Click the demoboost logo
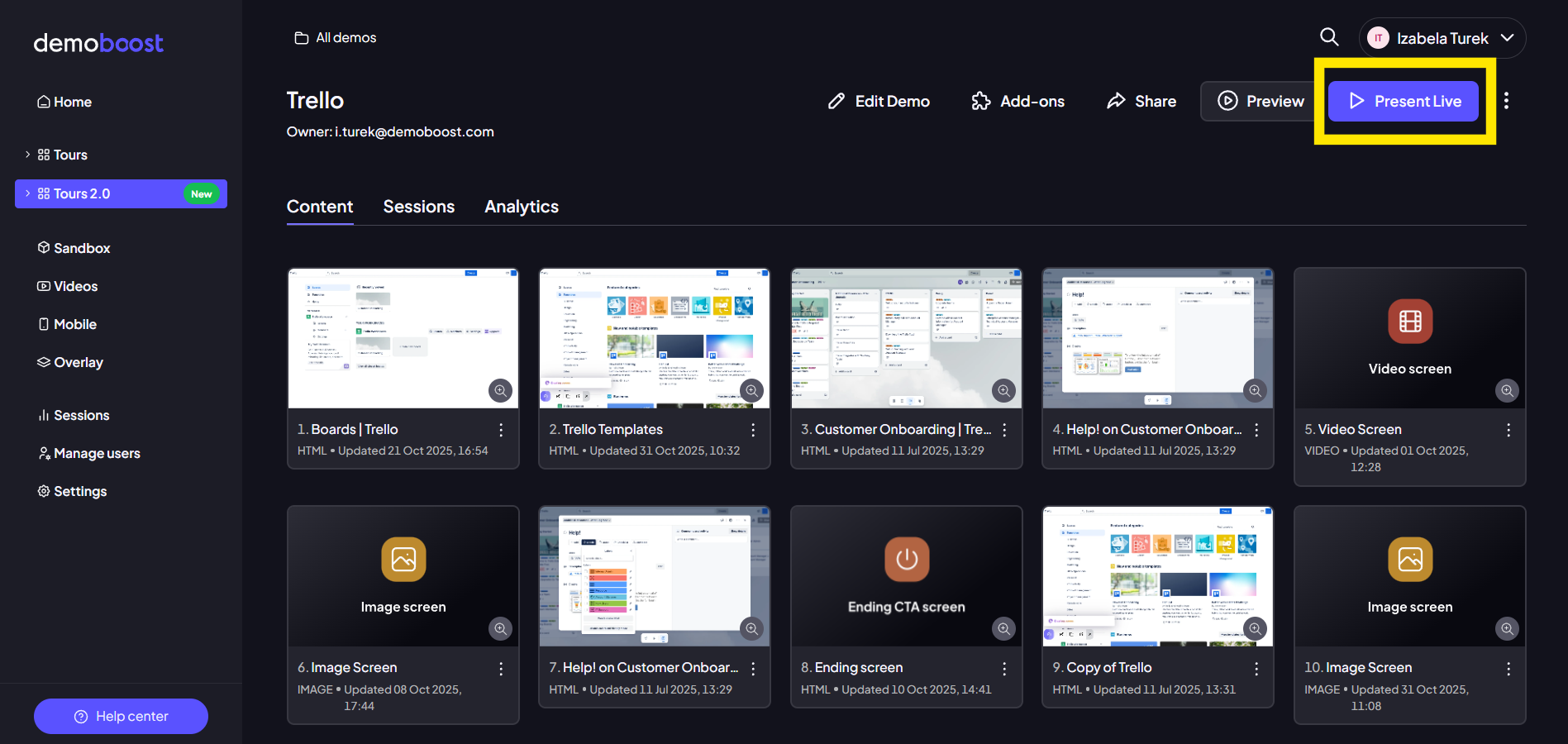 [x=98, y=43]
